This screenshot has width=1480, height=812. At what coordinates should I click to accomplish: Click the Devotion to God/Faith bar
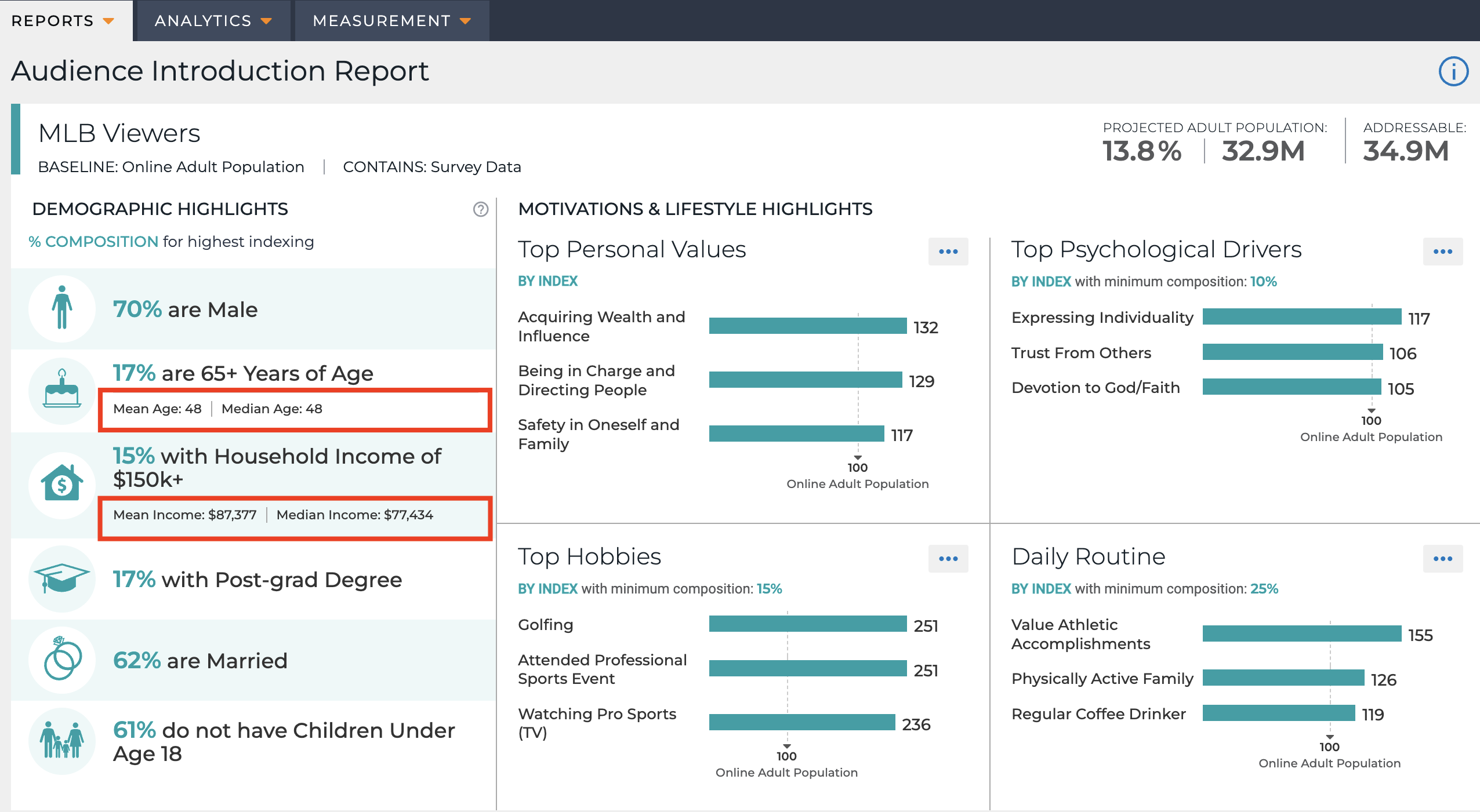1292,387
